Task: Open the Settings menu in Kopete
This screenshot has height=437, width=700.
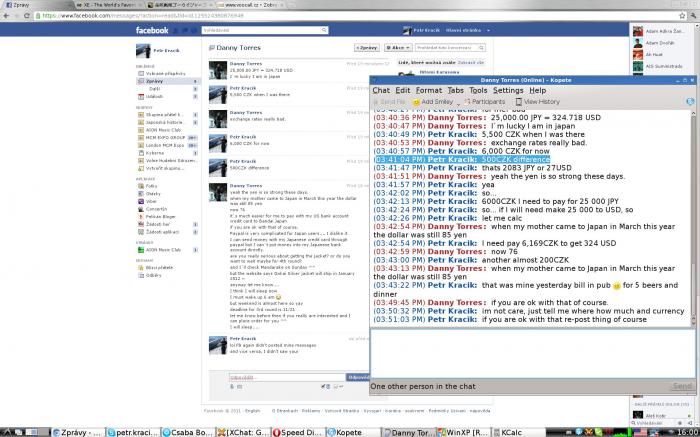Action: pos(508,90)
